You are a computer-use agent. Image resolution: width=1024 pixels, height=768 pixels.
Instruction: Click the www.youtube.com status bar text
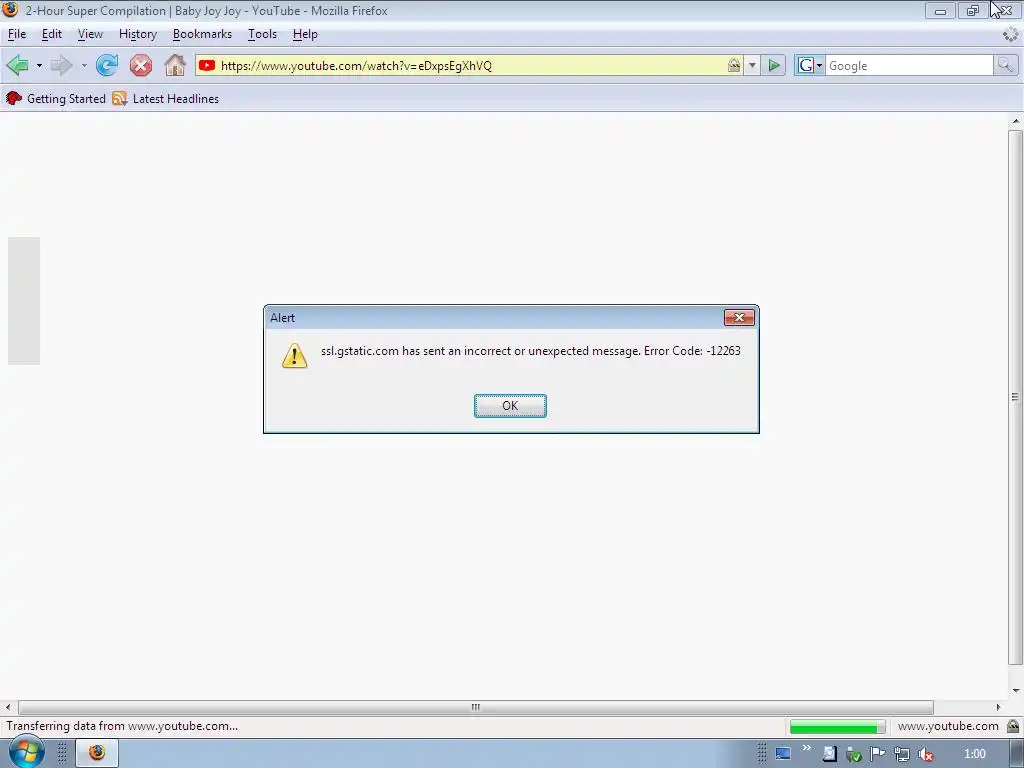tap(948, 726)
